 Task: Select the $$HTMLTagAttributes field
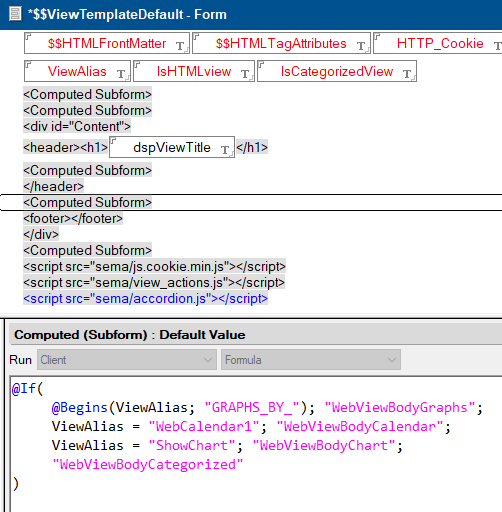281,43
